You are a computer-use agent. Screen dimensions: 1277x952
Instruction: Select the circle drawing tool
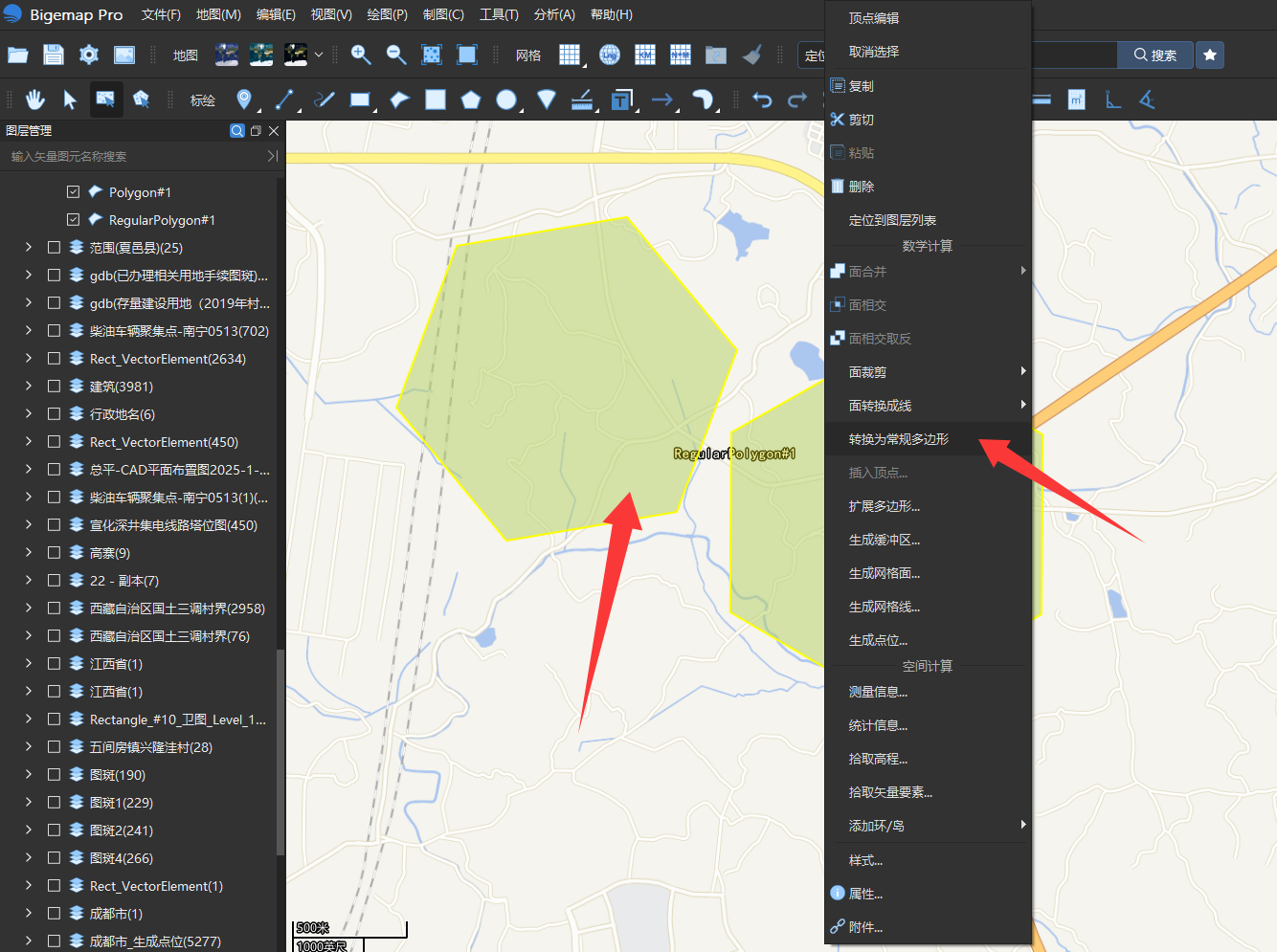[x=507, y=100]
